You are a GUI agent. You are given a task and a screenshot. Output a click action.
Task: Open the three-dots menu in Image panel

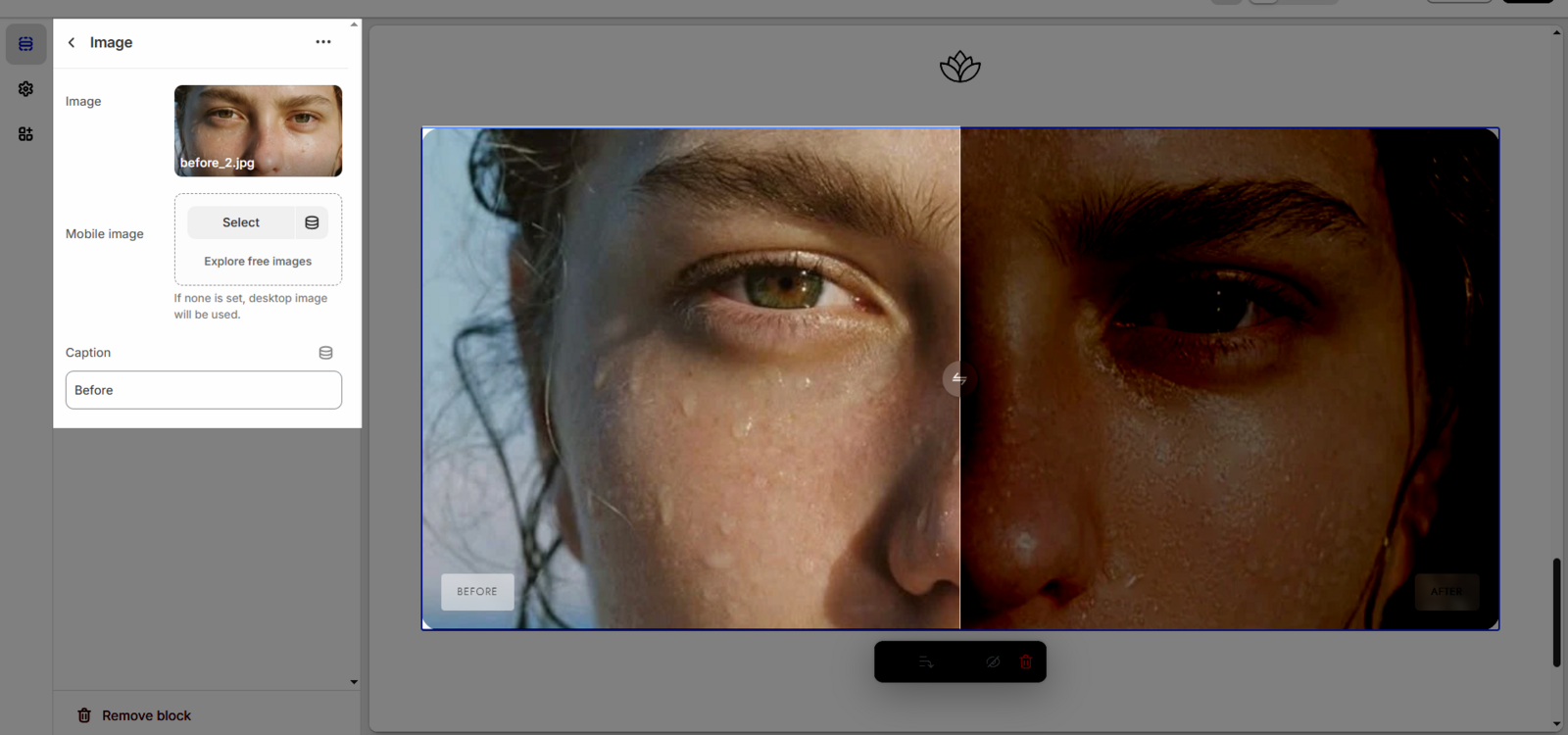click(x=323, y=42)
